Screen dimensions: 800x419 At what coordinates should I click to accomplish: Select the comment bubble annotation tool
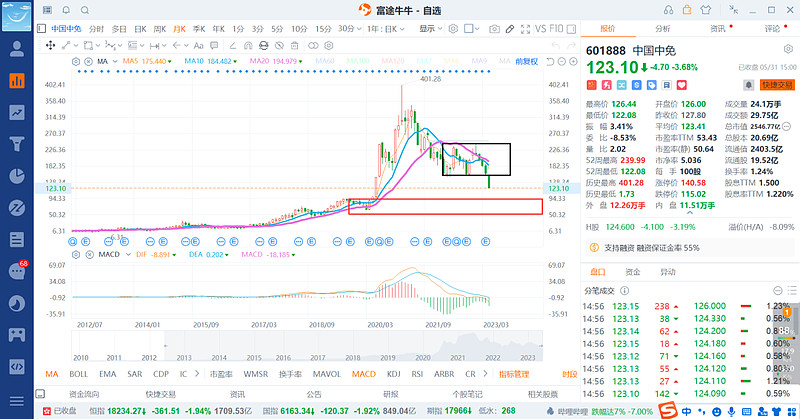coord(214,45)
